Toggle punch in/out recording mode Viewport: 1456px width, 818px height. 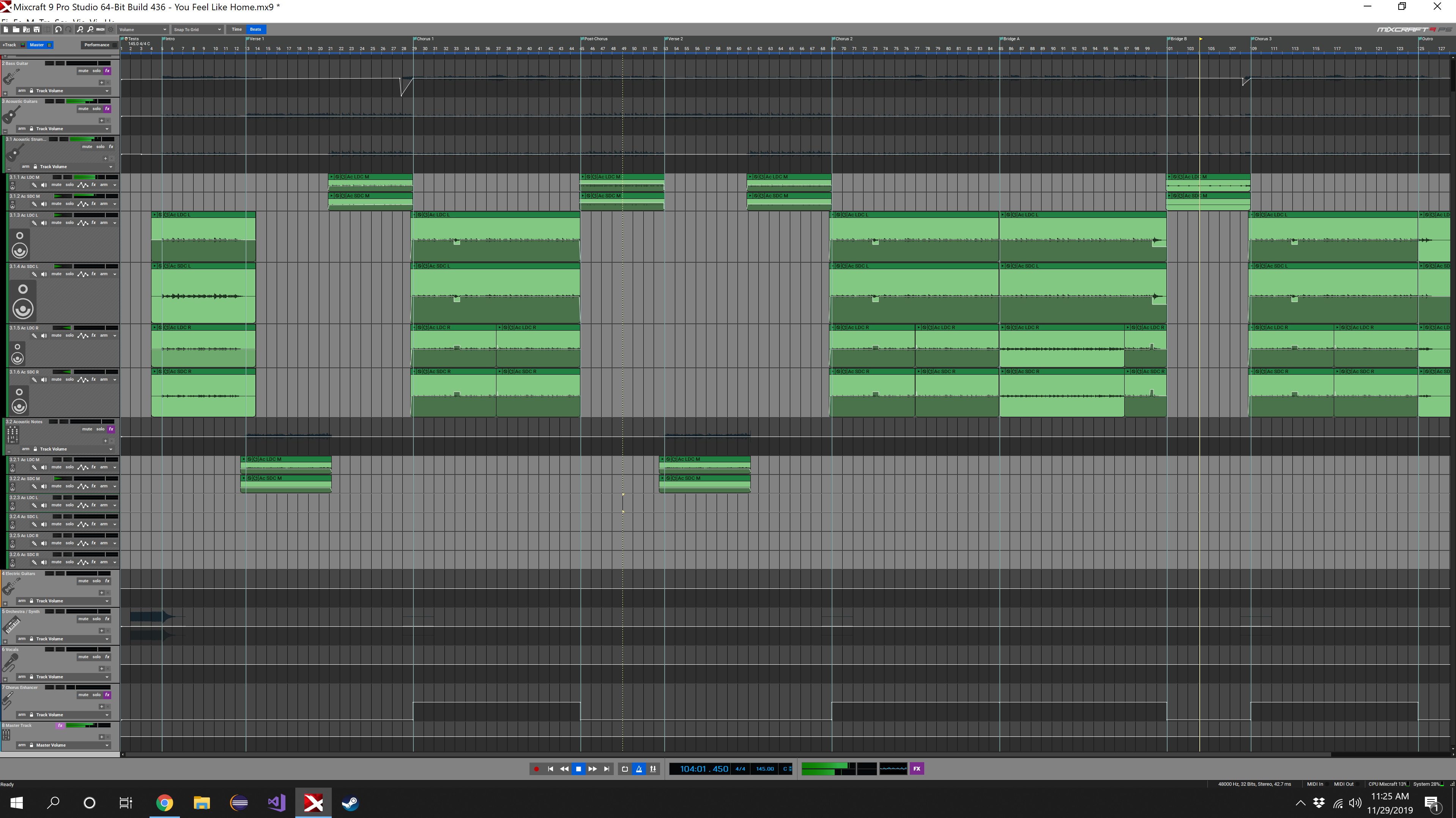click(653, 769)
